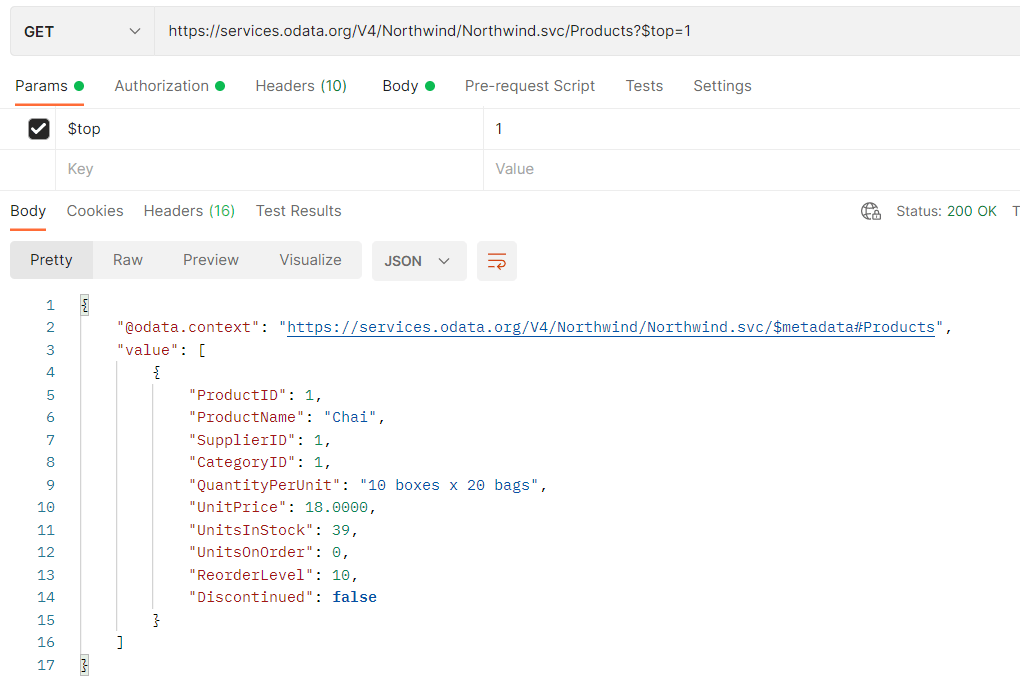Follow the @odata.context metadata link

(x=610, y=327)
